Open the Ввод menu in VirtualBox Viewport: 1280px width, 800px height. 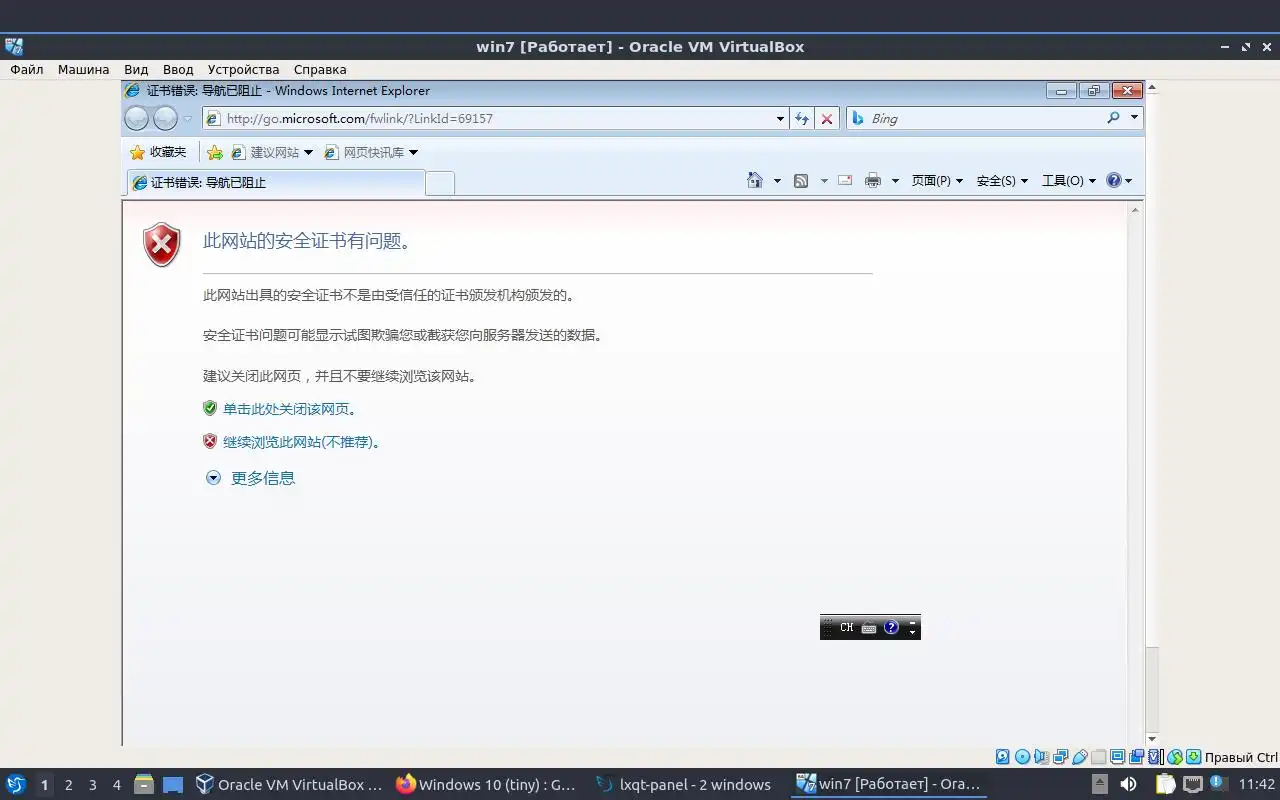178,69
